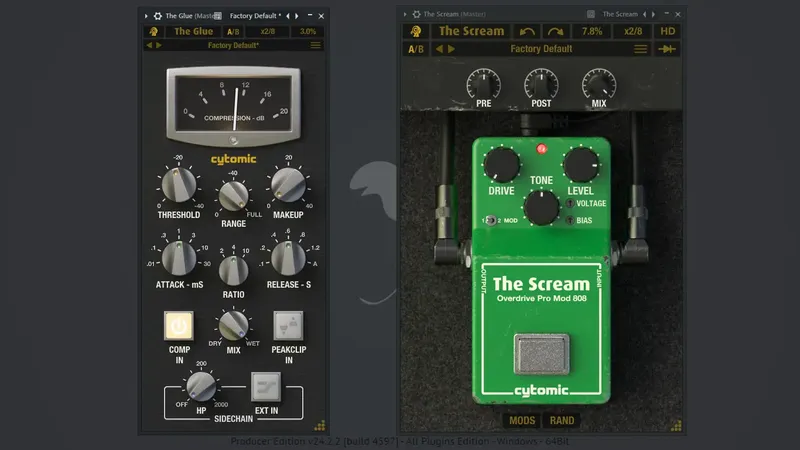Select previous preset in The Glue title bar
This screenshot has height=450, width=800.
pos(288,16)
